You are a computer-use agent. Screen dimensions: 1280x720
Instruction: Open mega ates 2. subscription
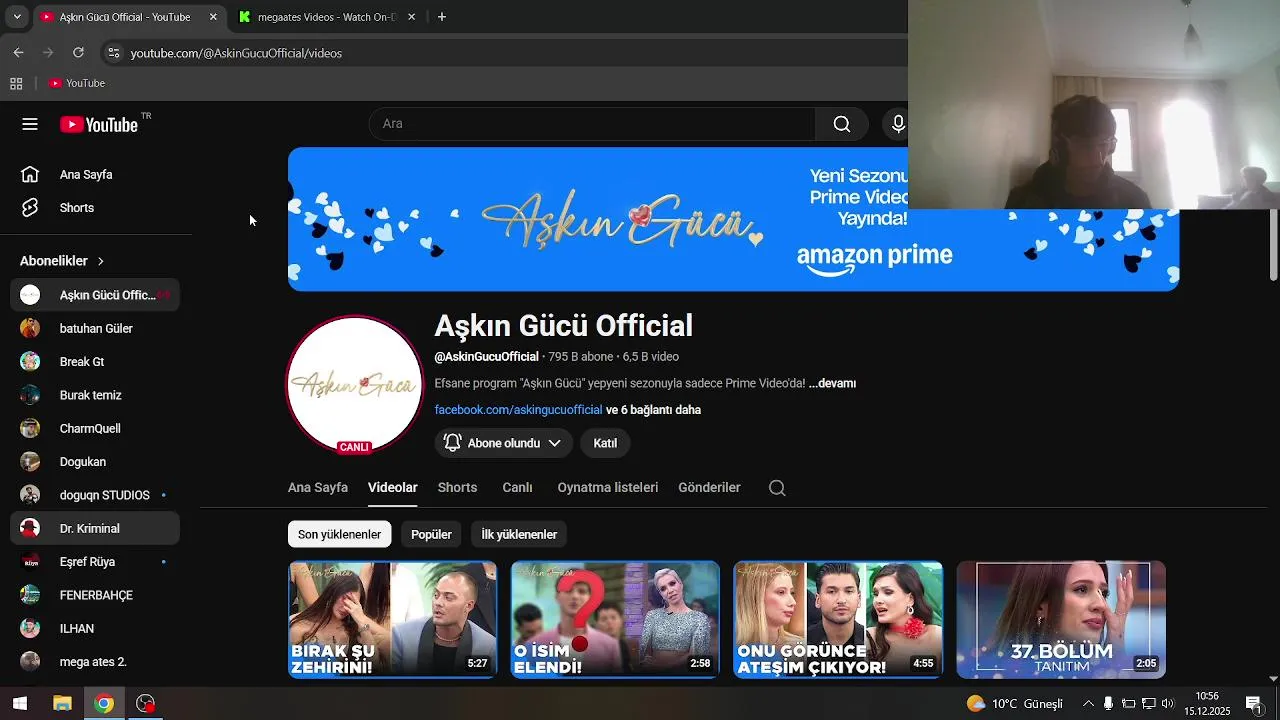tap(96, 662)
